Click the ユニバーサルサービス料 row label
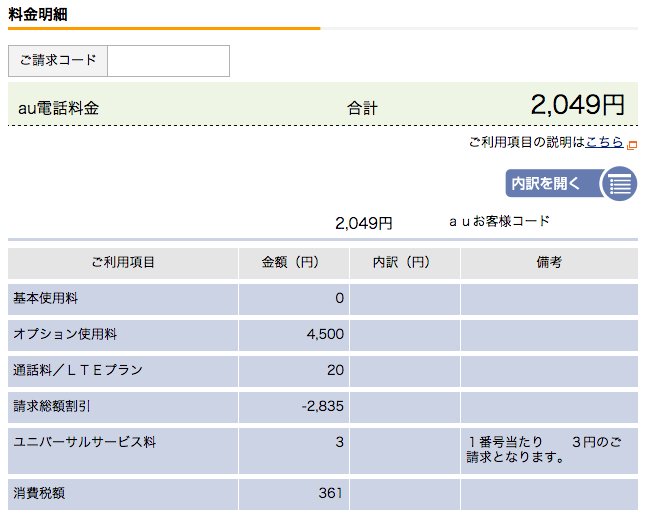 84,442
